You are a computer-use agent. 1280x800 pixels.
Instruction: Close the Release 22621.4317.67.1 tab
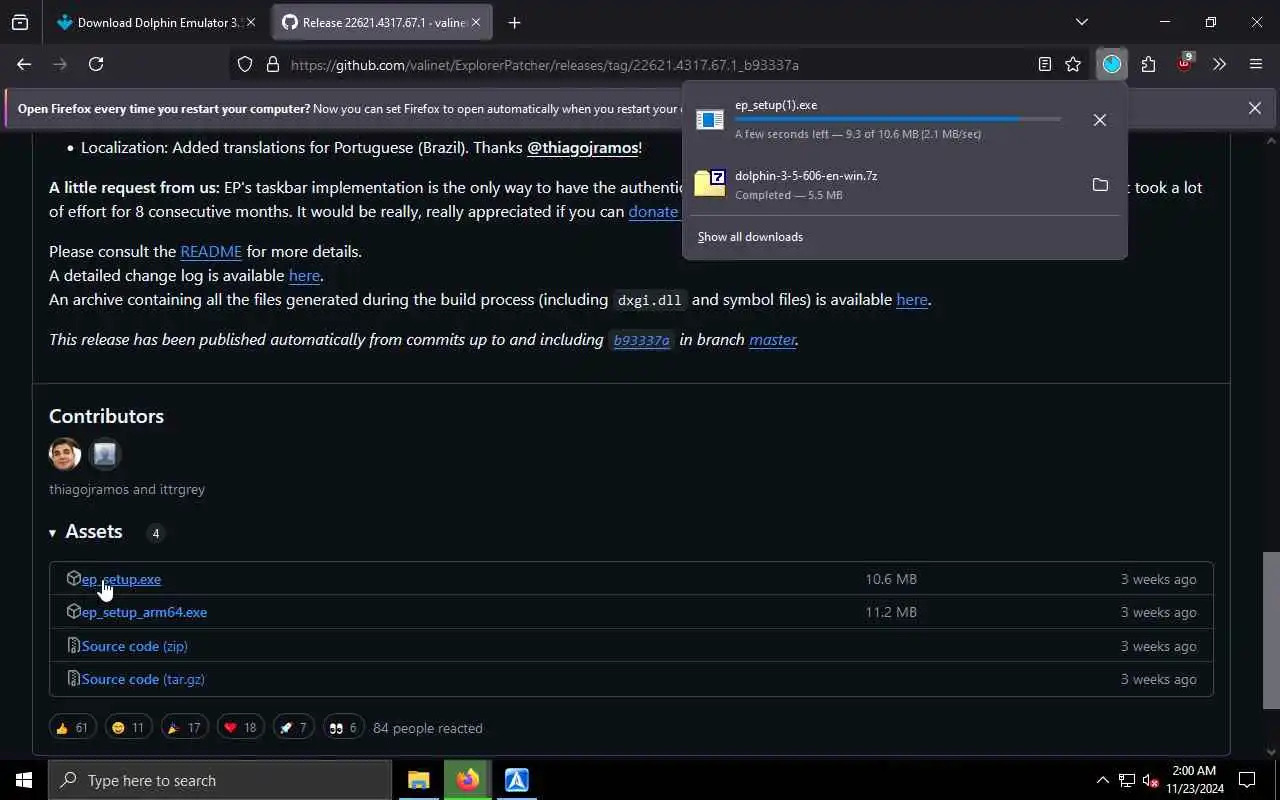point(476,22)
